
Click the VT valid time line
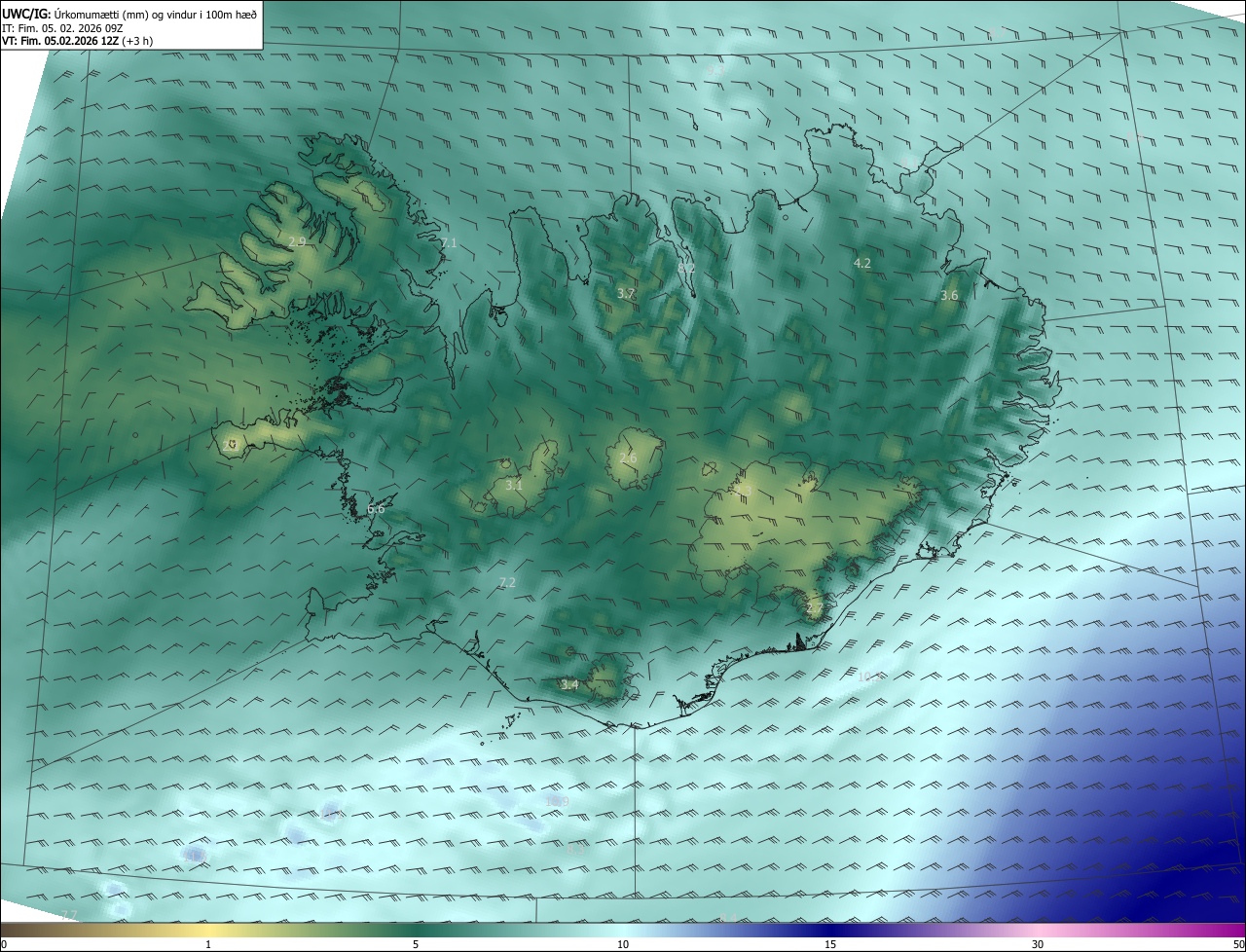pos(78,41)
